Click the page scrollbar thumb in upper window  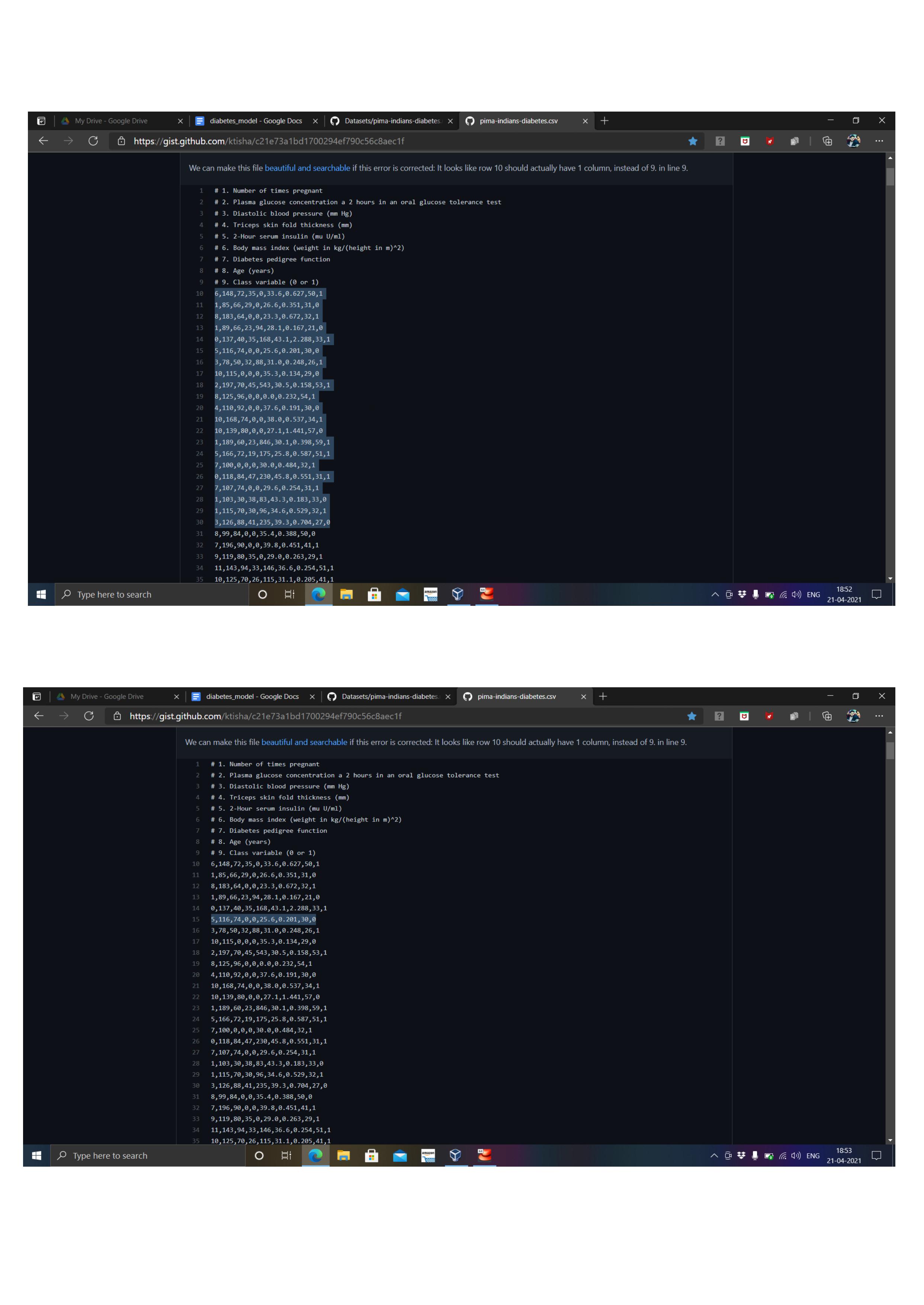tap(890, 176)
